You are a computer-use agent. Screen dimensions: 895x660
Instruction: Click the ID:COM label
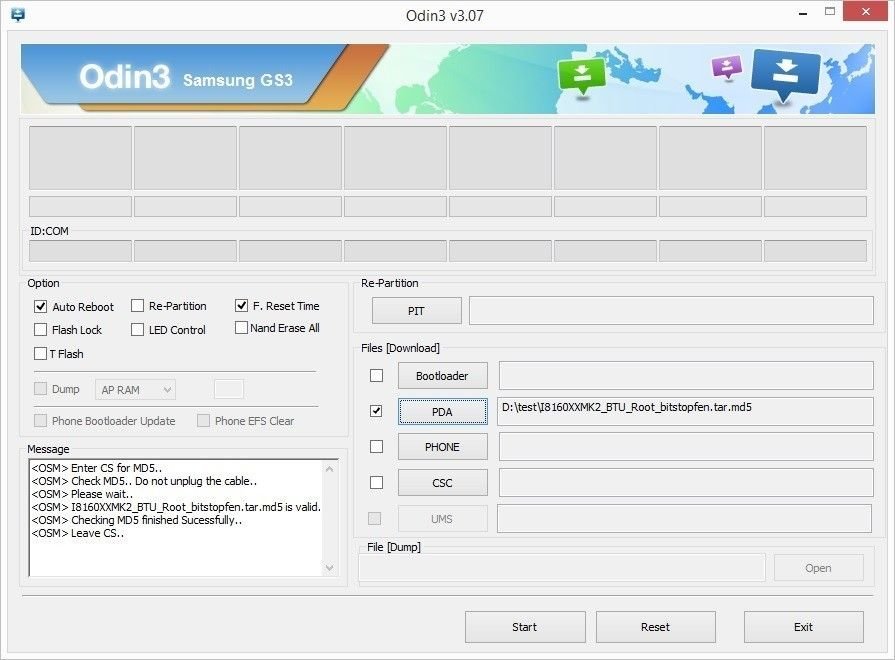[49, 231]
